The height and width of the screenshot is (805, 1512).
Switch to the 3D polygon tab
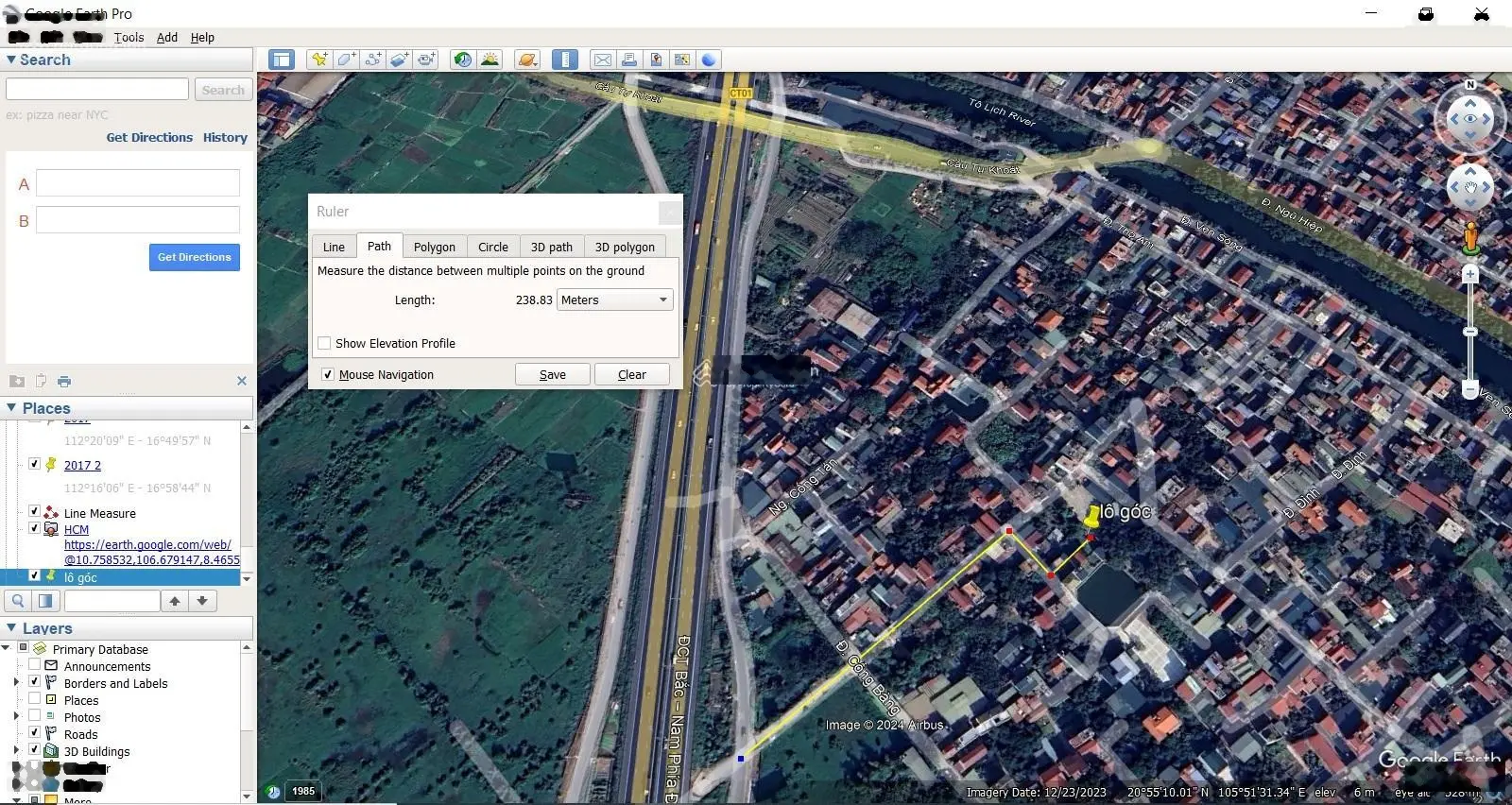click(625, 247)
